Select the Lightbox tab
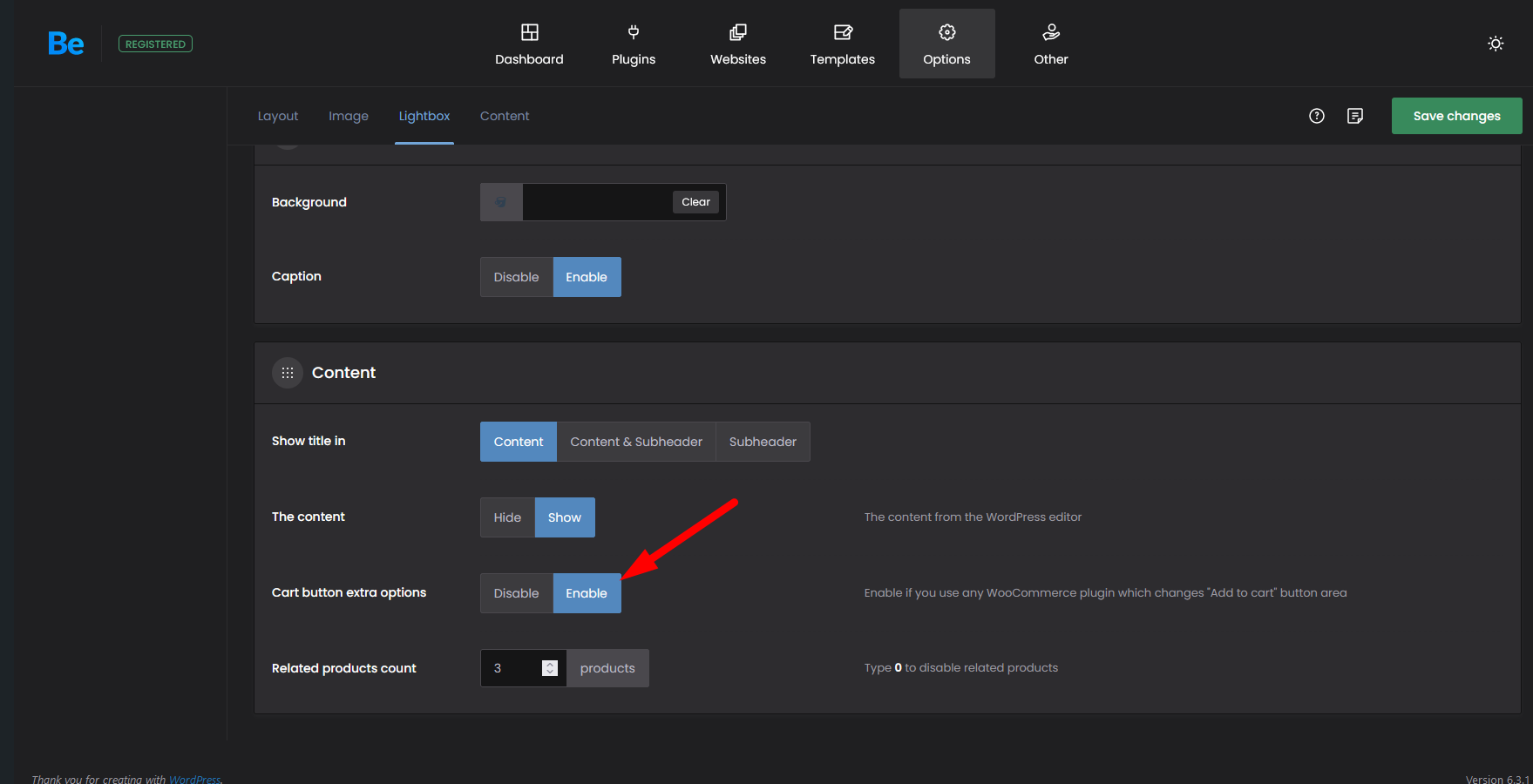The width and height of the screenshot is (1533, 784). [424, 116]
